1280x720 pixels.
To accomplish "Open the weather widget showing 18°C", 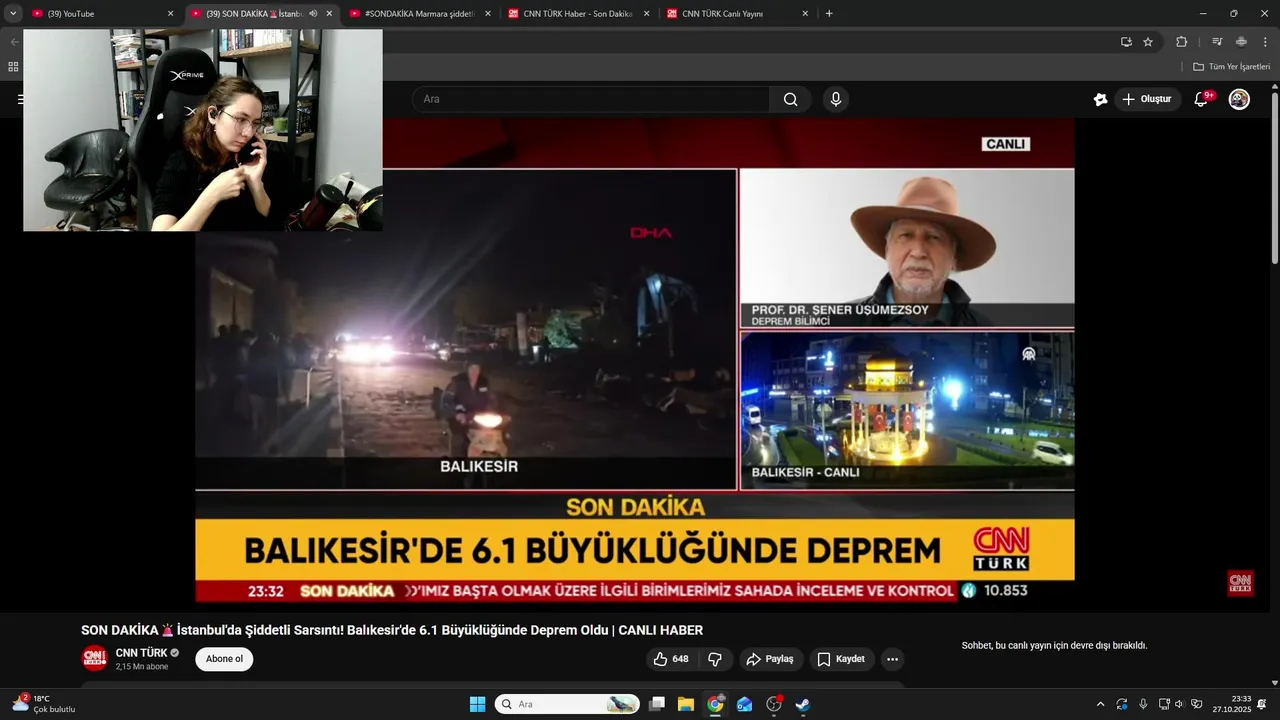I will [x=45, y=704].
